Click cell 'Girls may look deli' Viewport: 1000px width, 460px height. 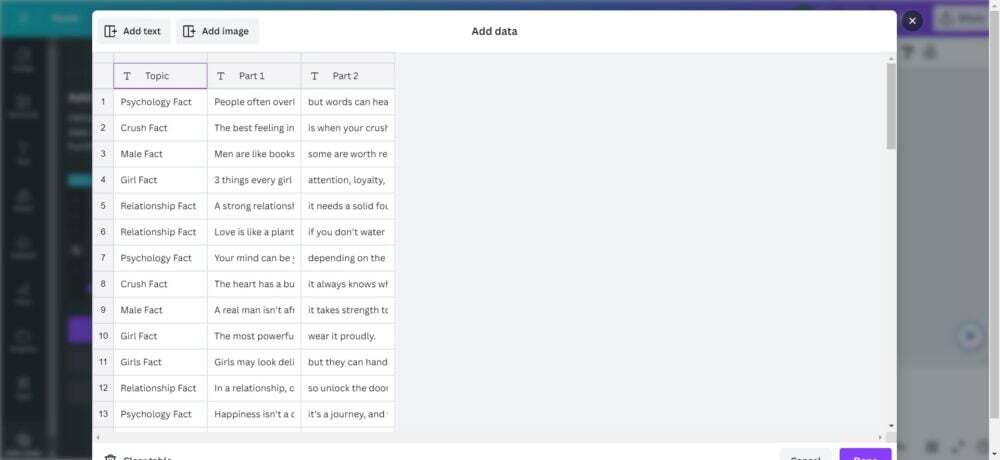pos(254,362)
